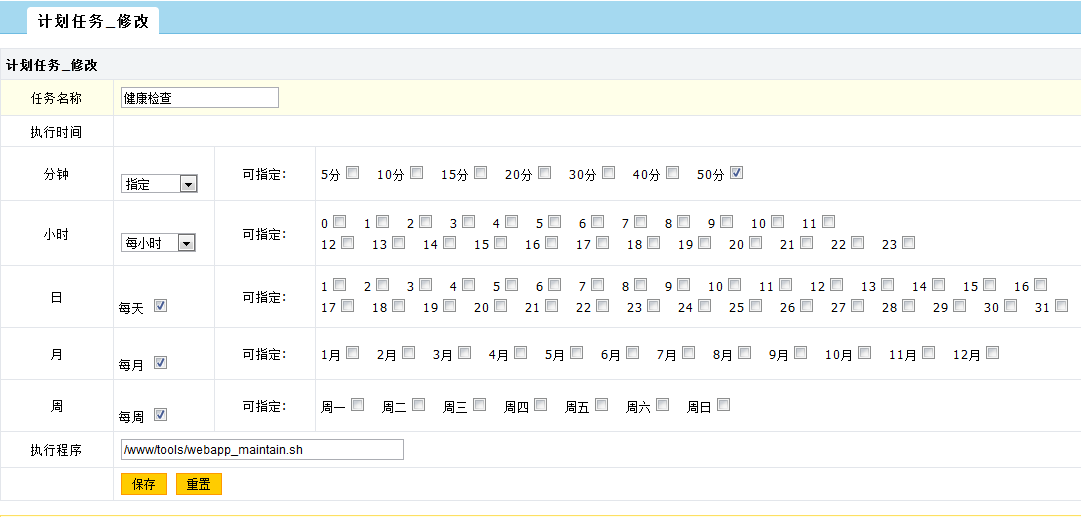The height and width of the screenshot is (517, 1081).
Task: Toggle the 每月 every-month checkbox
Action: 160,362
